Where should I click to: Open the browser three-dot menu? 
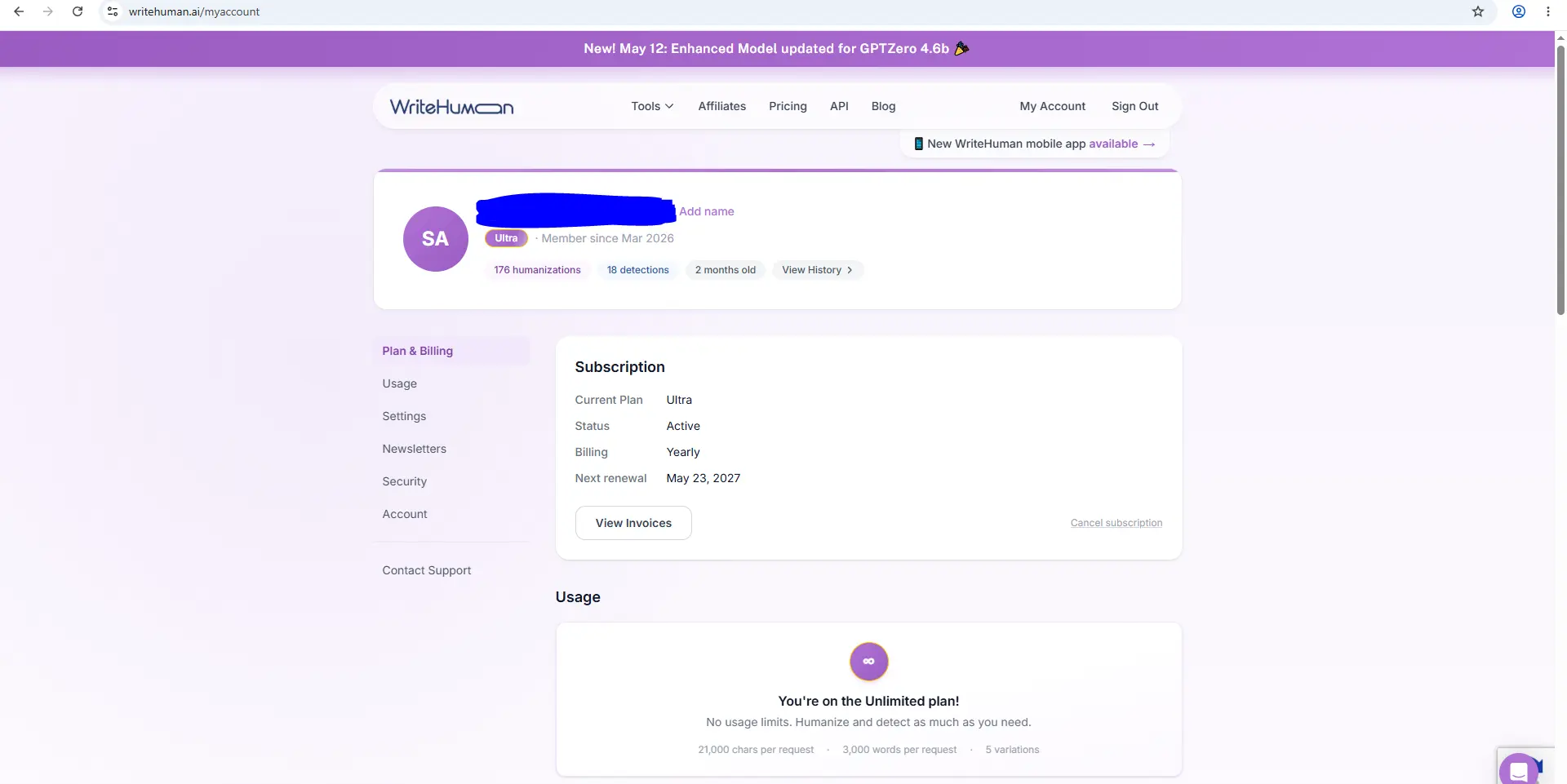click(1548, 11)
